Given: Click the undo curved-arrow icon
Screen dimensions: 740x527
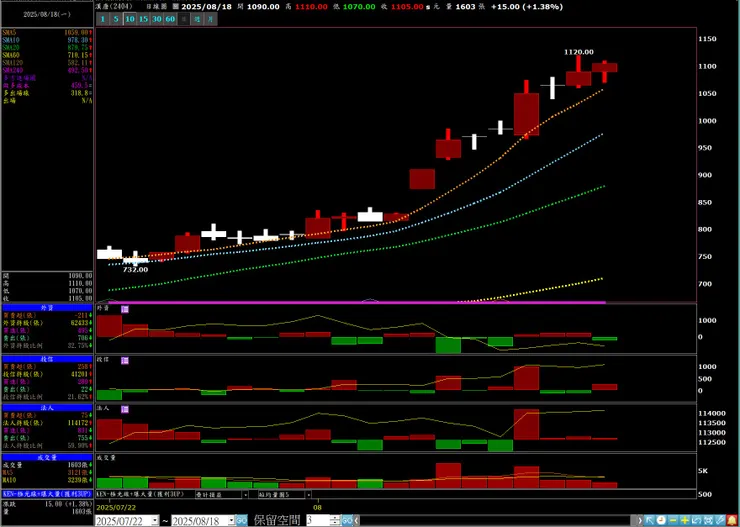Looking at the screenshot, I should pyautogui.click(x=697, y=520).
